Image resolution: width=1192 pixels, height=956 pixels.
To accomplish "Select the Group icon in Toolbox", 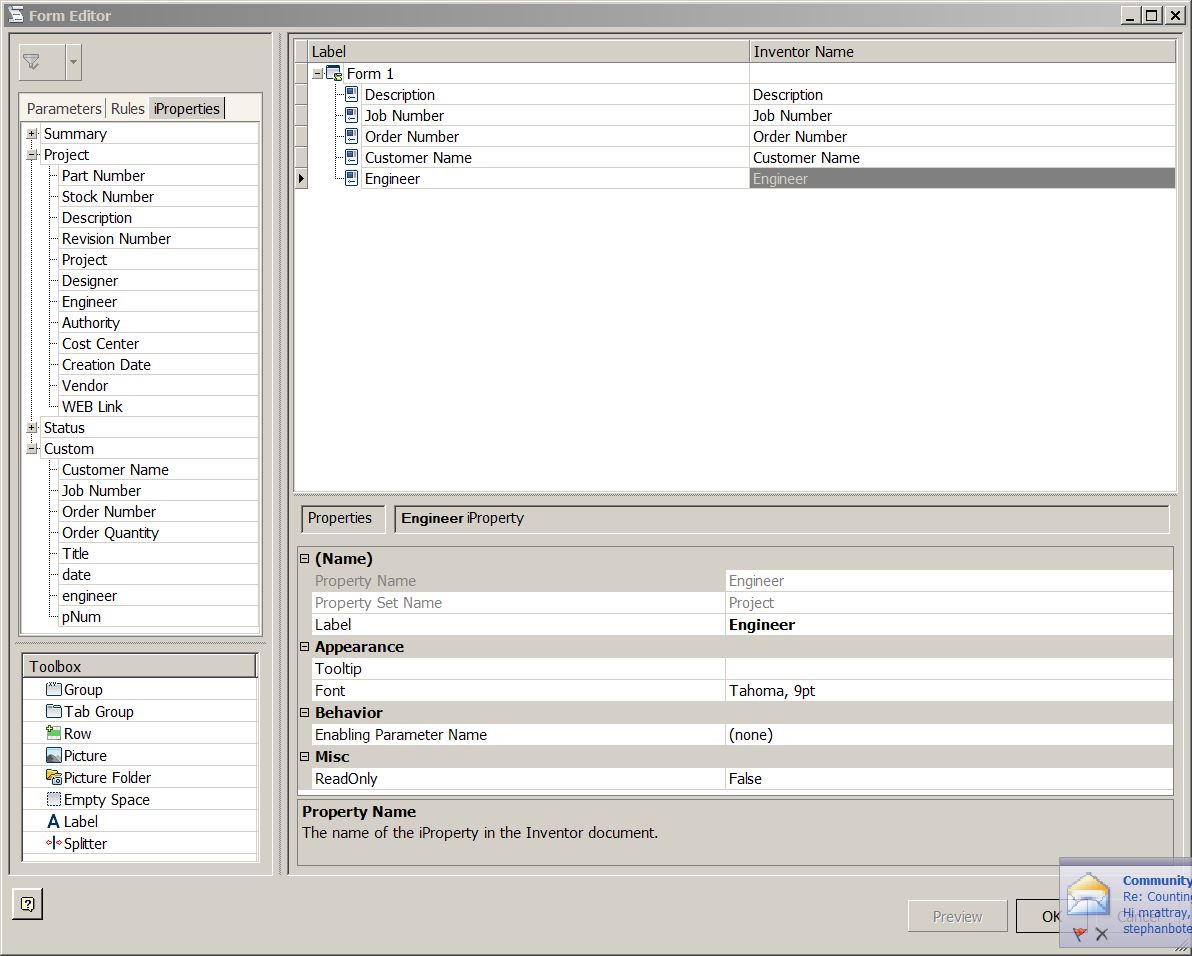I will tap(53, 689).
